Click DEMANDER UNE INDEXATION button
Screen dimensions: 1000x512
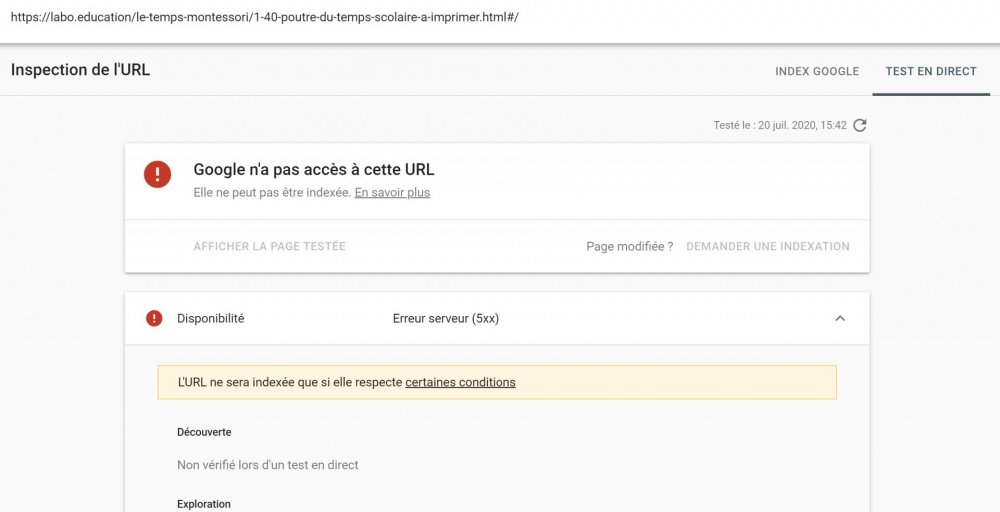(768, 246)
